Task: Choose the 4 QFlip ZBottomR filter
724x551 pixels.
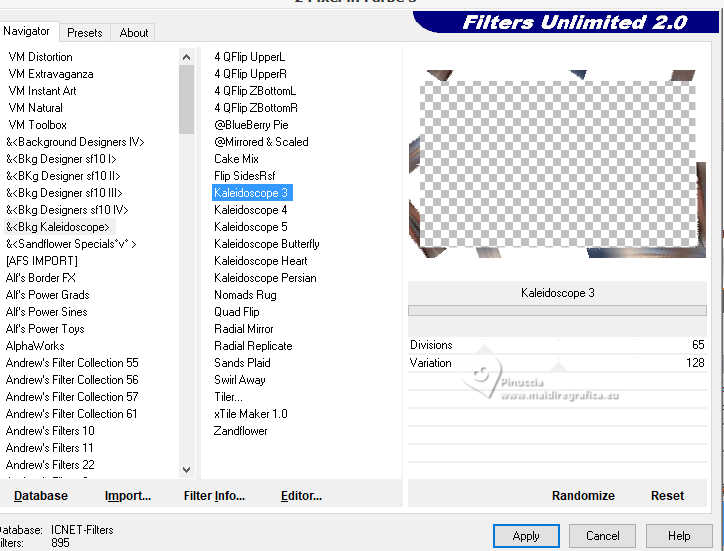Action: [256, 108]
